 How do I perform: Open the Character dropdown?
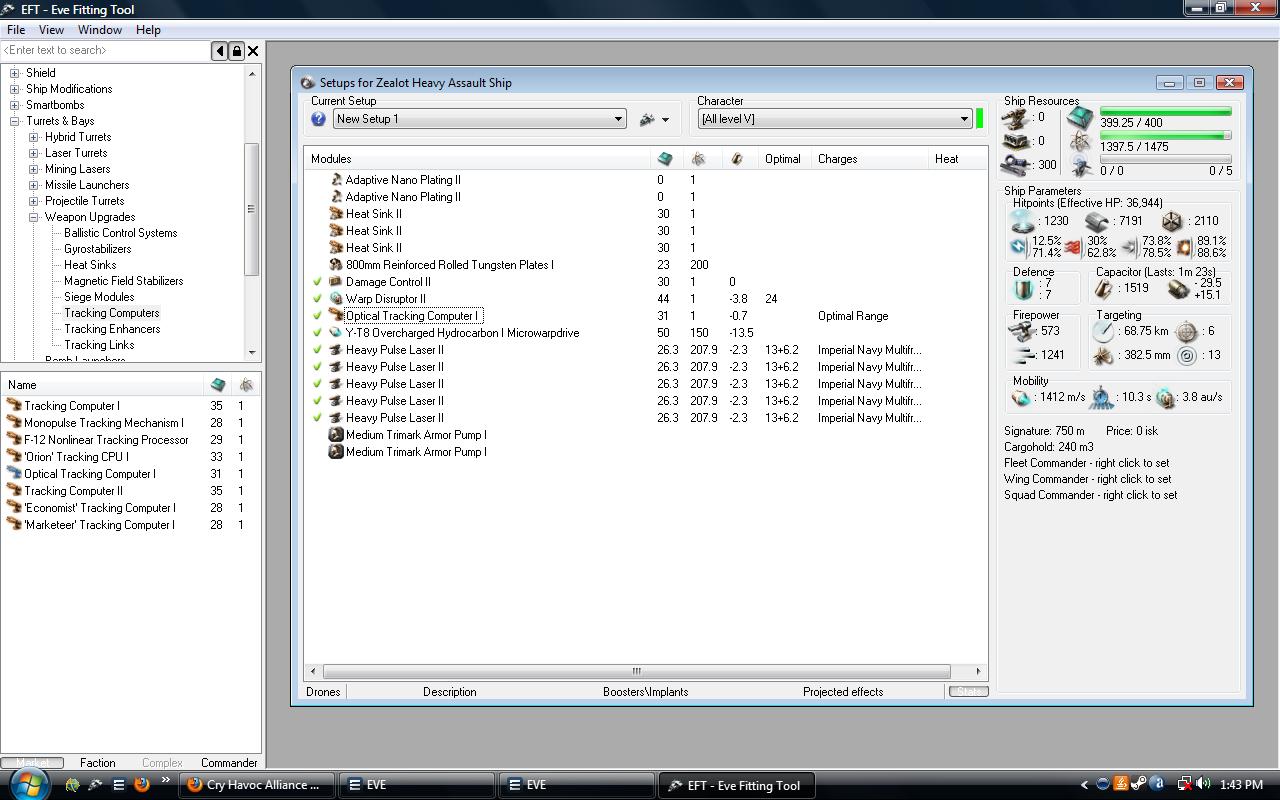[835, 119]
